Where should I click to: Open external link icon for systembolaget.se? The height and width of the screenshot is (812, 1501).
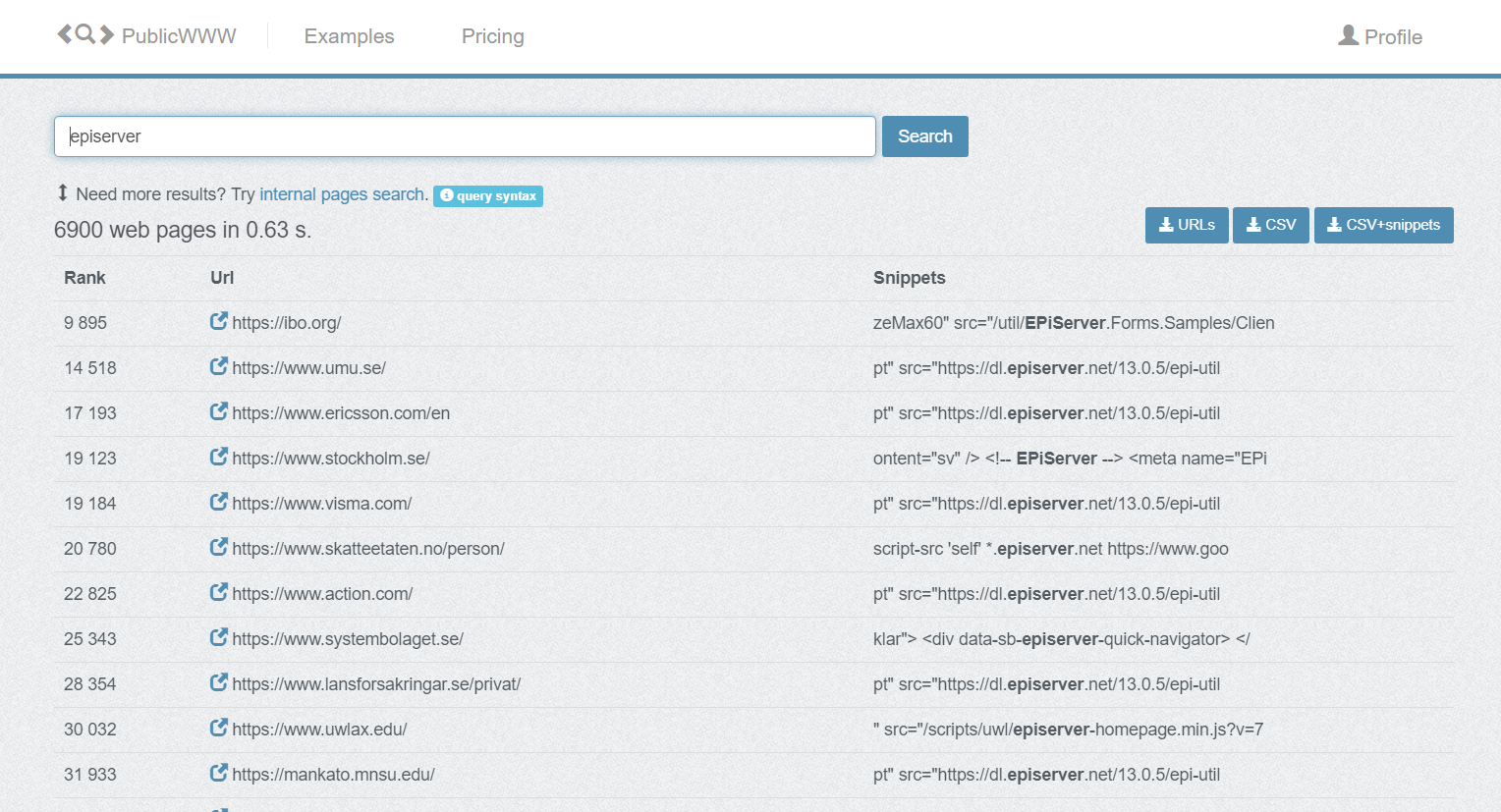click(x=219, y=637)
